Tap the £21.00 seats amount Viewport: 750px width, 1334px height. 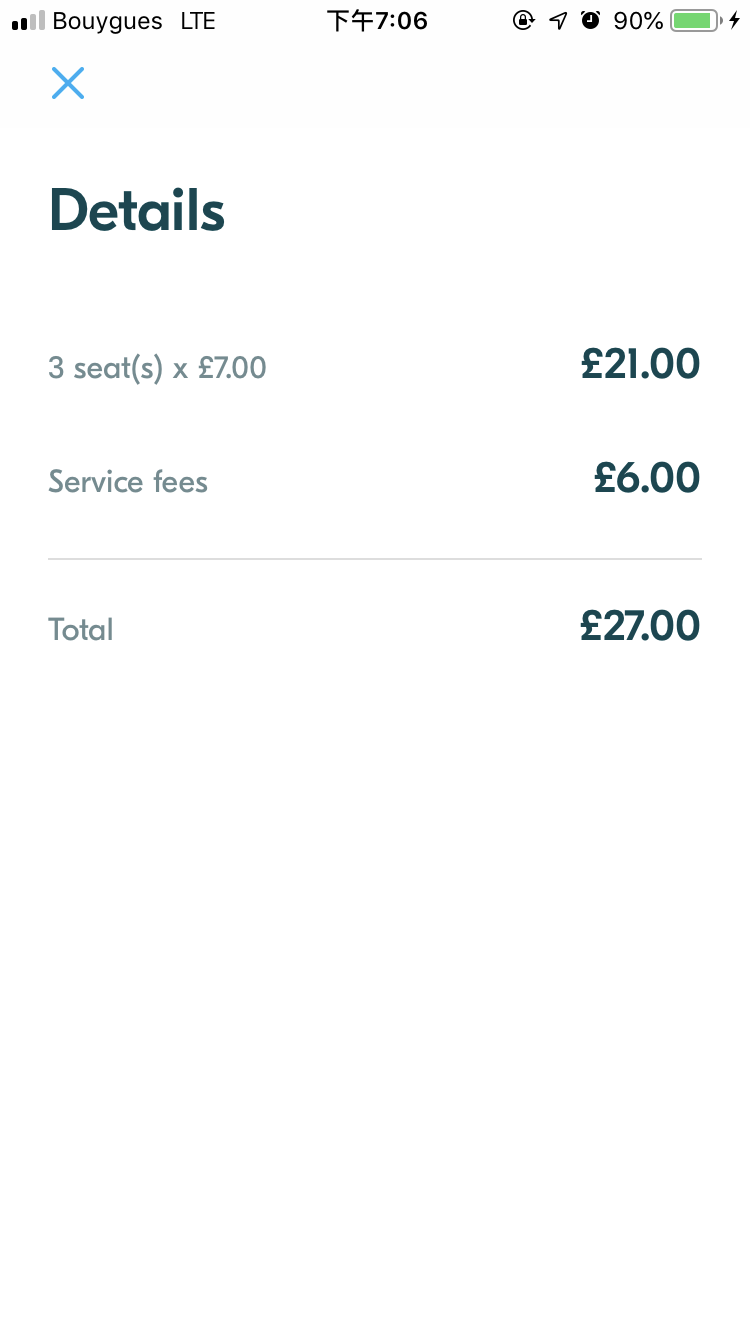(x=640, y=364)
